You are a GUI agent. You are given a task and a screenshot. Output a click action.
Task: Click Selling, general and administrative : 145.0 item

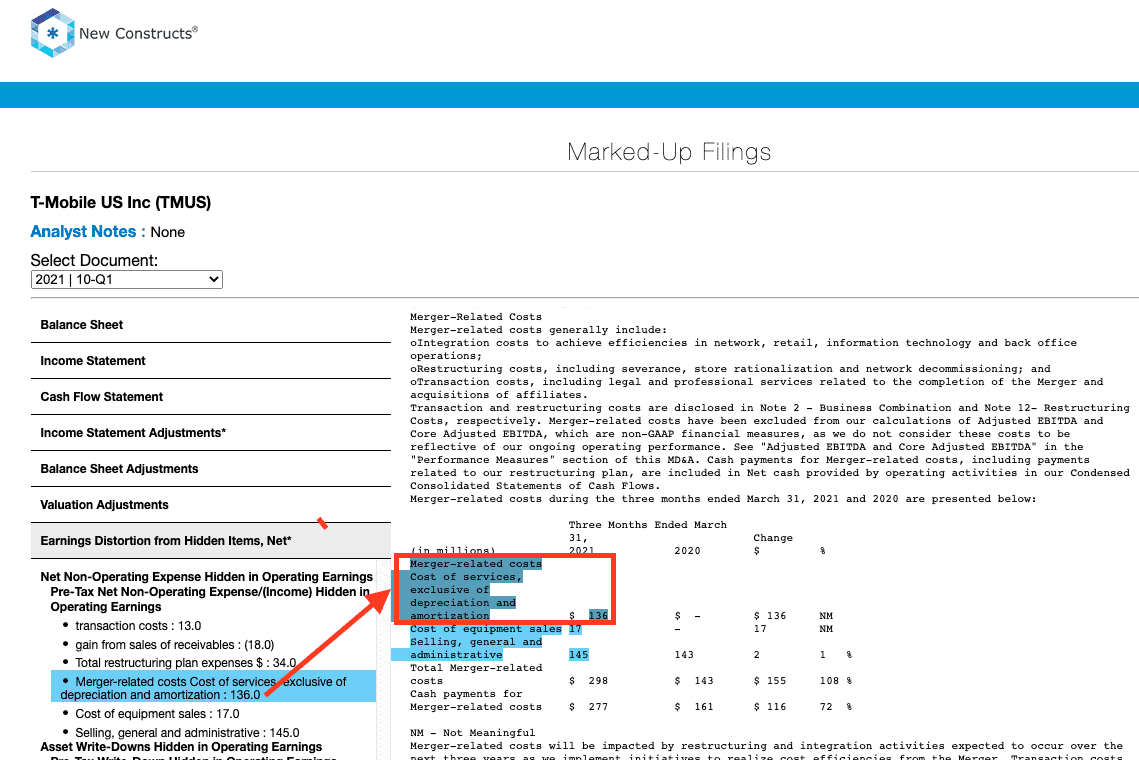pos(187,733)
